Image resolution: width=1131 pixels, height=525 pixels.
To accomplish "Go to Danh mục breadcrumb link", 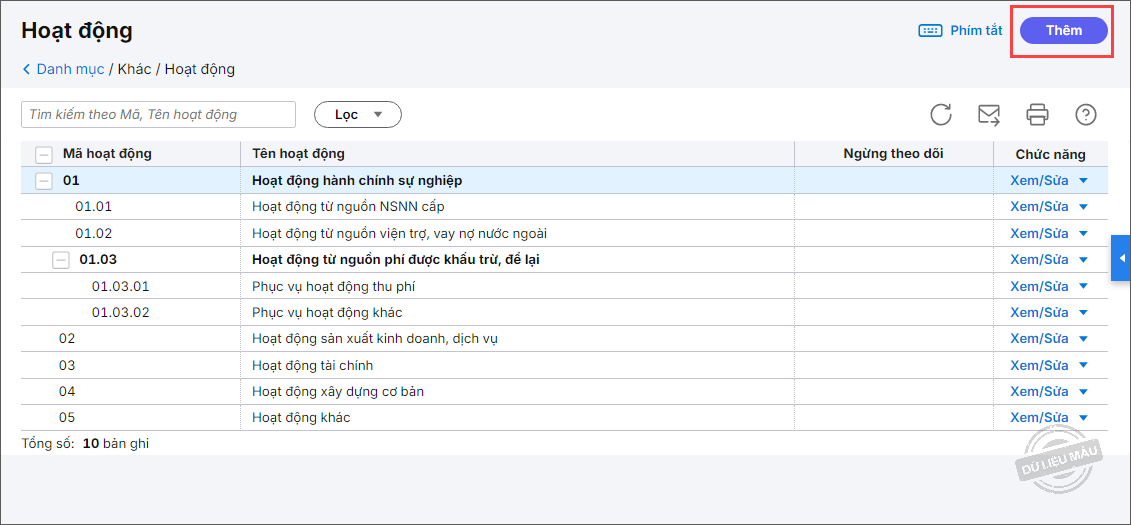I will tap(70, 70).
